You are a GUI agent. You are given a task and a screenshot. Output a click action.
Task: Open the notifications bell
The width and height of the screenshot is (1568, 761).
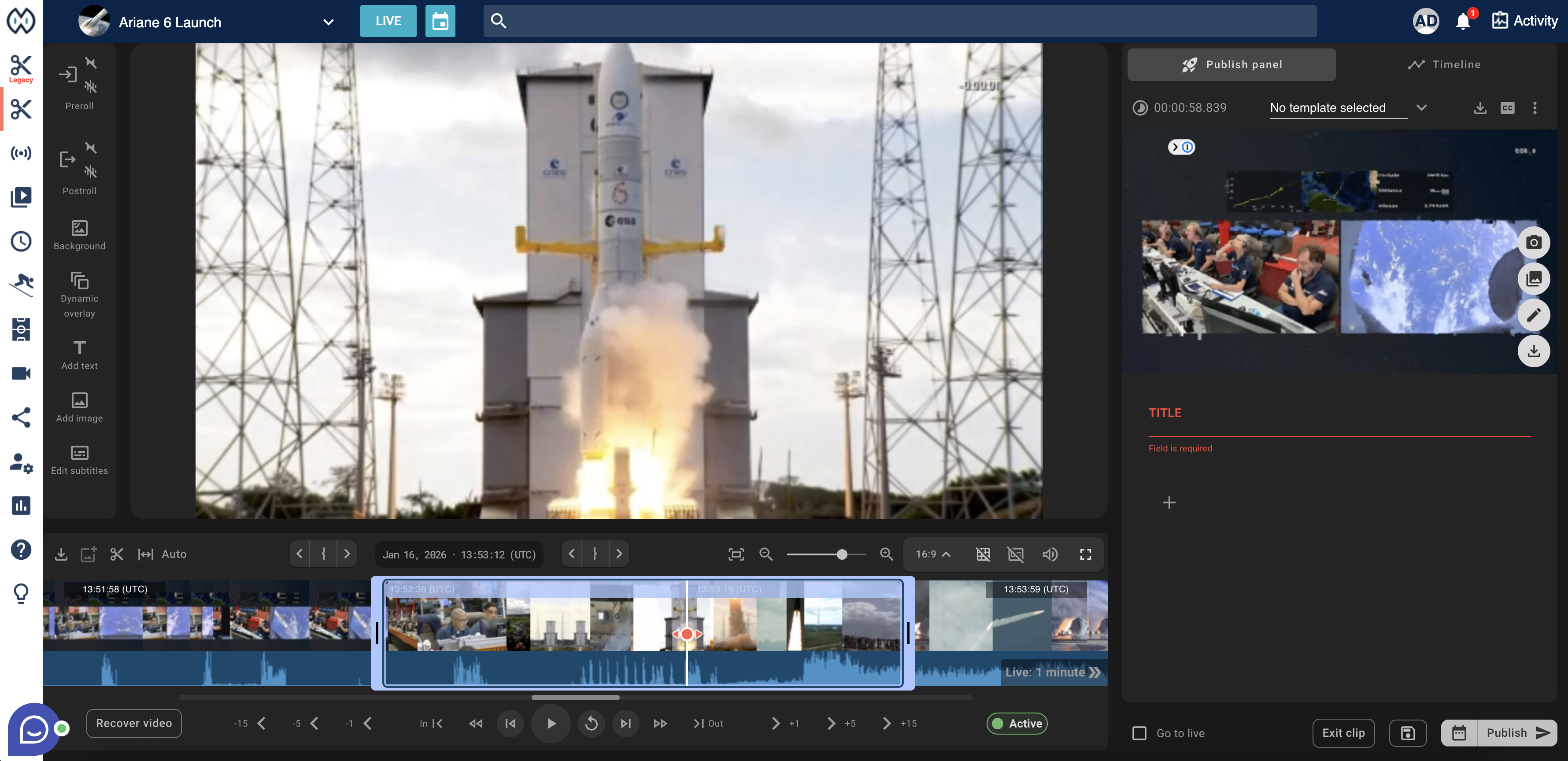point(1463,22)
